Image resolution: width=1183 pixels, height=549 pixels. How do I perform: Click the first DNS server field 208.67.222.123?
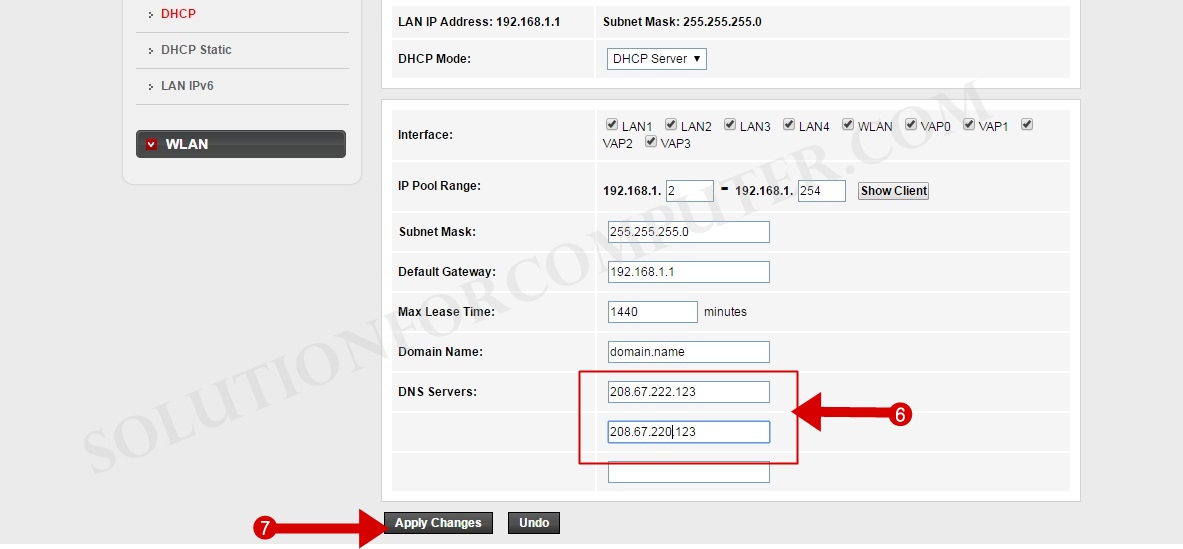pyautogui.click(x=689, y=392)
